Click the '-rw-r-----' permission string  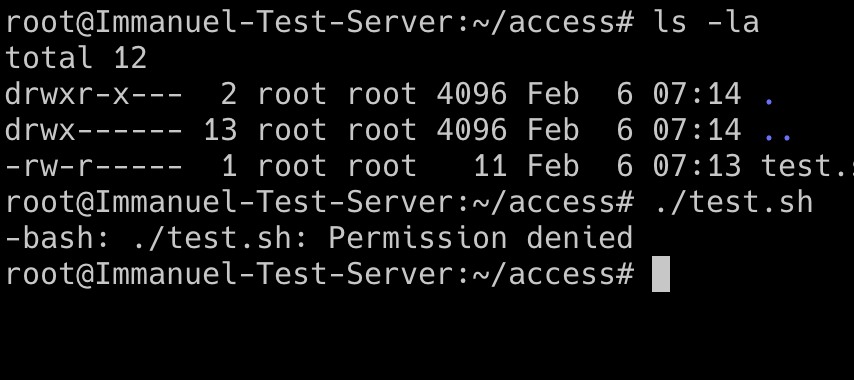click(94, 166)
